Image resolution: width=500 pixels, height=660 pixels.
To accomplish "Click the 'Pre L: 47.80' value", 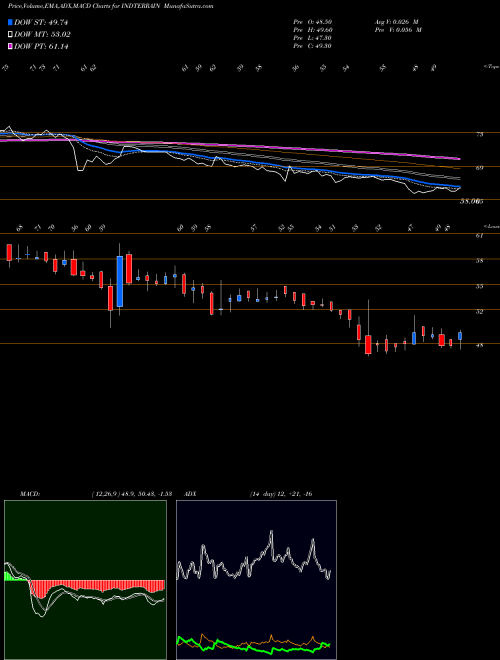I will [x=312, y=38].
